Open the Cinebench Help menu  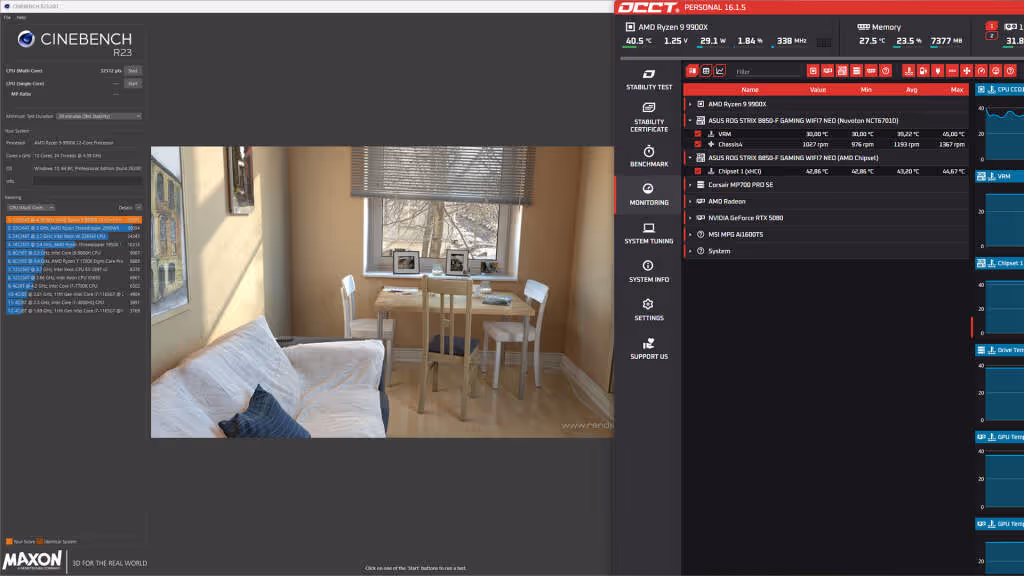[21, 18]
